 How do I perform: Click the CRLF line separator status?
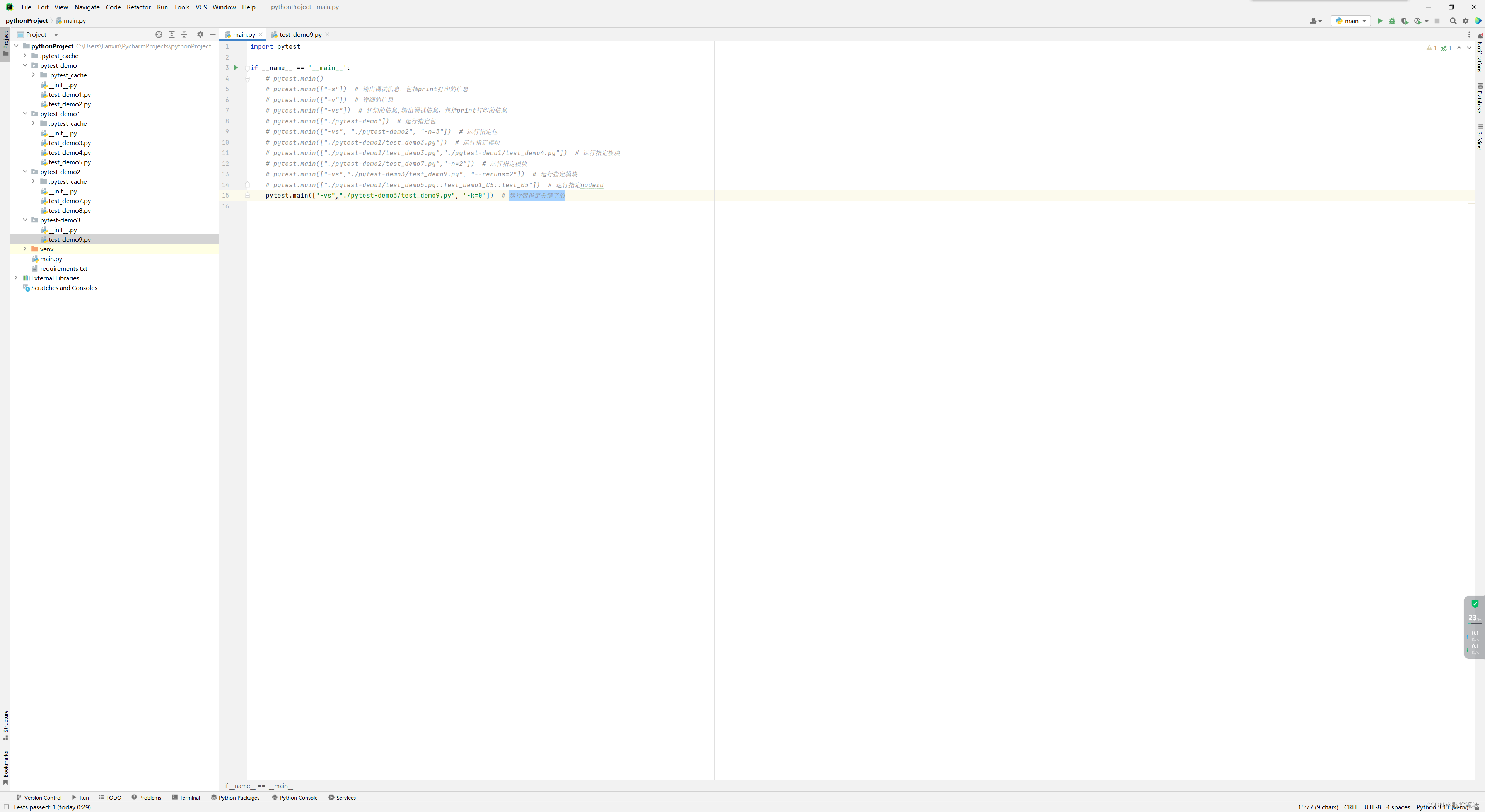pos(1351,807)
